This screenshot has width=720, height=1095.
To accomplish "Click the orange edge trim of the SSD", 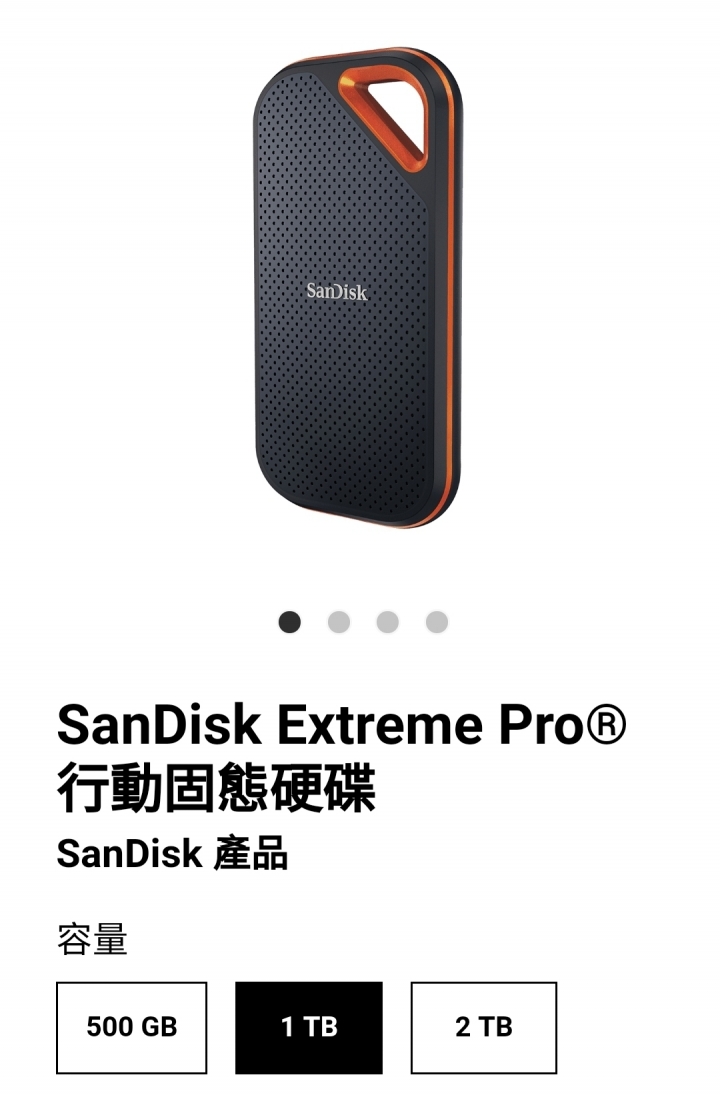I will 449,293.
